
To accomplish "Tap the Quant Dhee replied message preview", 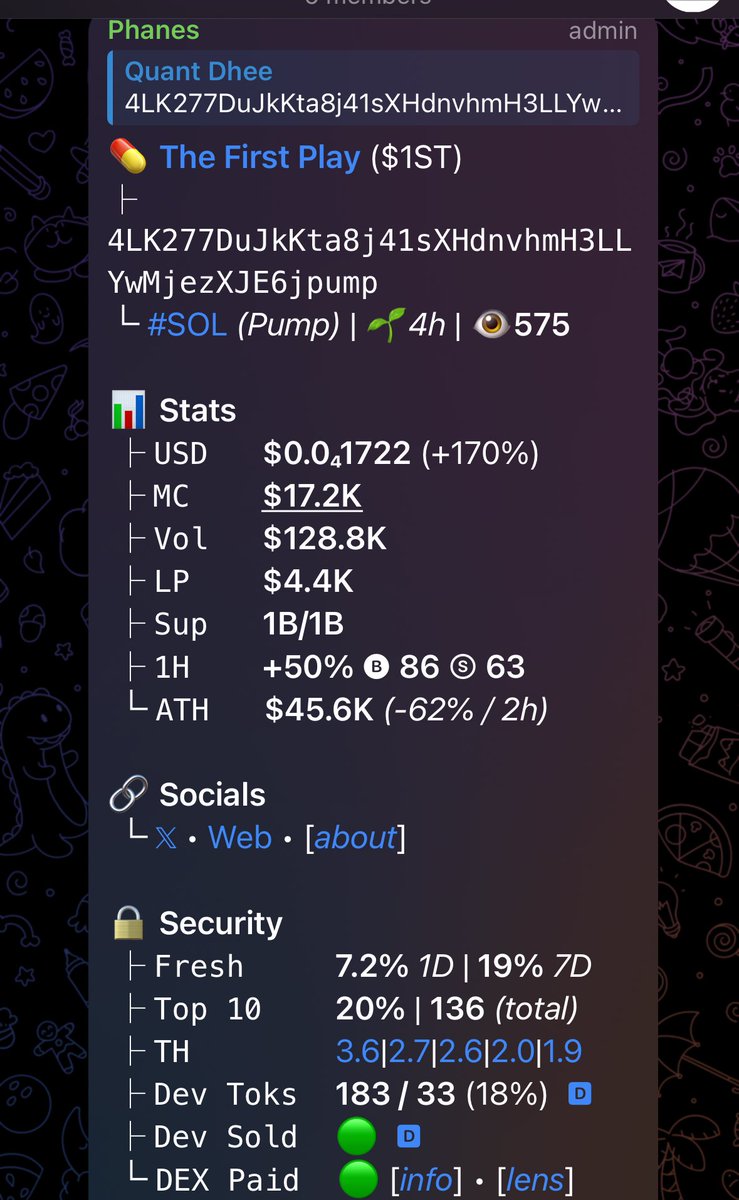I will 372,88.
